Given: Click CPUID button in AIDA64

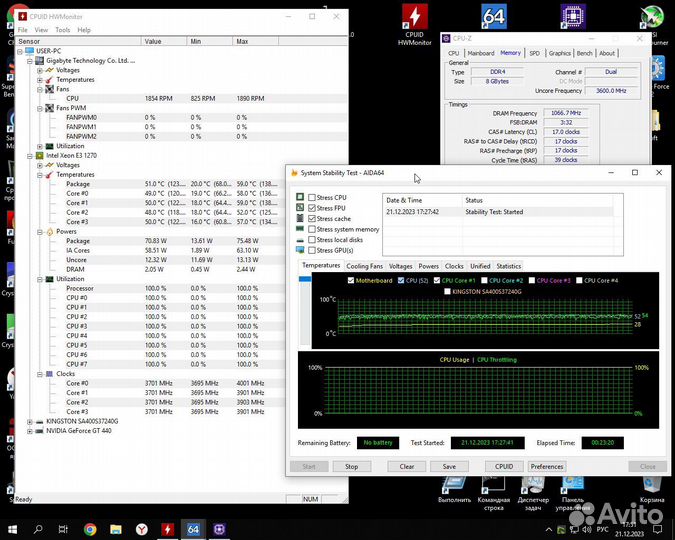Looking at the screenshot, I should pyautogui.click(x=504, y=466).
